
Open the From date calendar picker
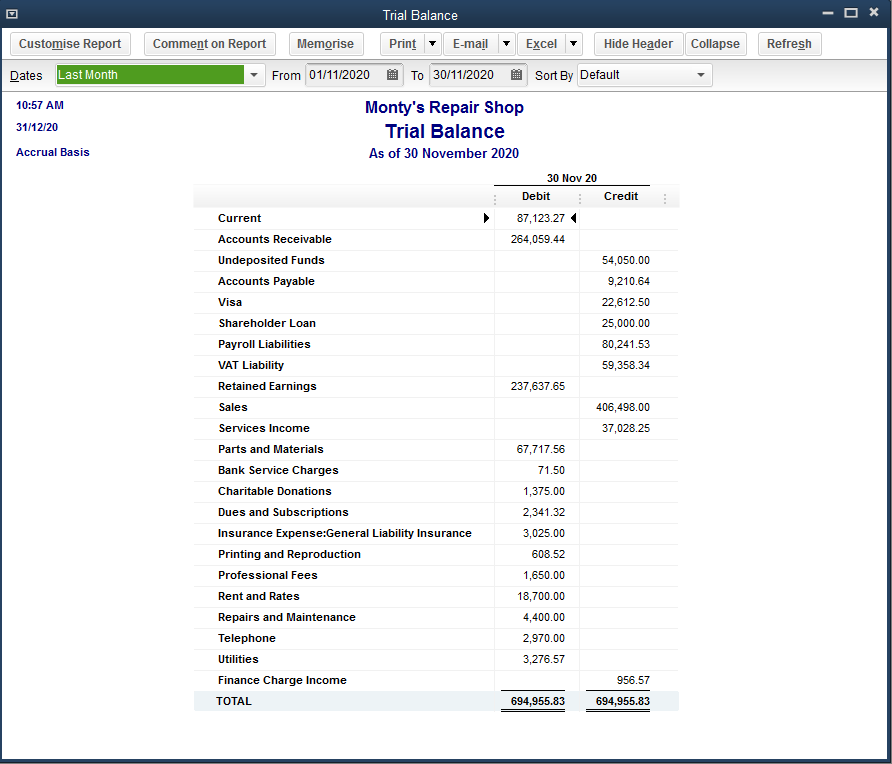tap(392, 75)
